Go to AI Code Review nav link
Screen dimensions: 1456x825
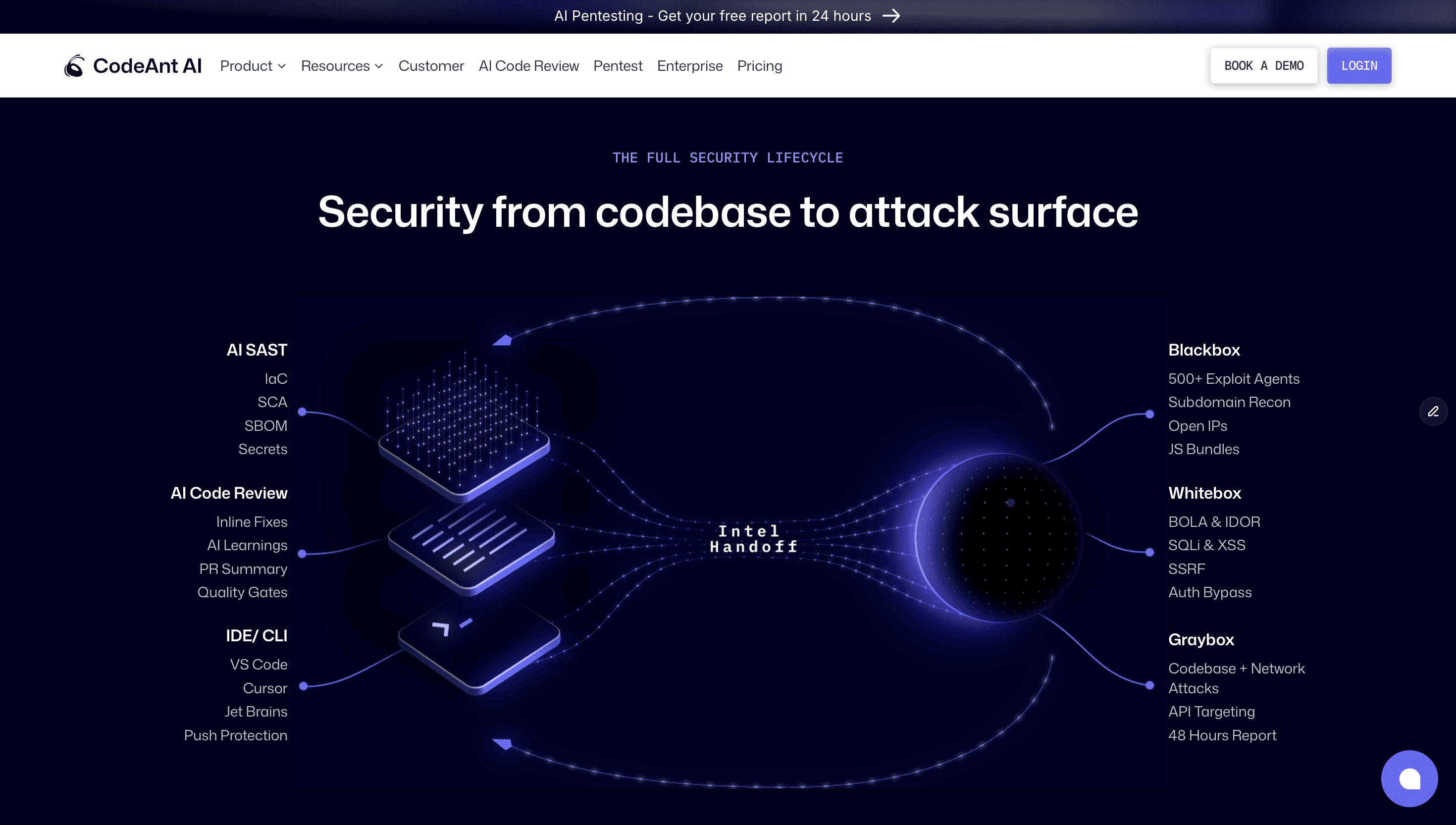pos(528,66)
